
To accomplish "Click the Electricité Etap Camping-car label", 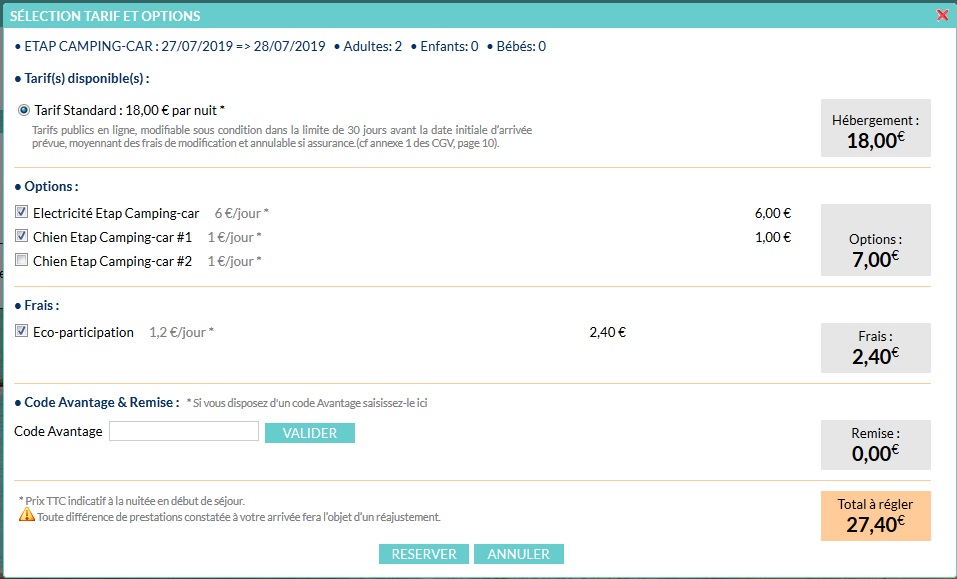I will (116, 213).
